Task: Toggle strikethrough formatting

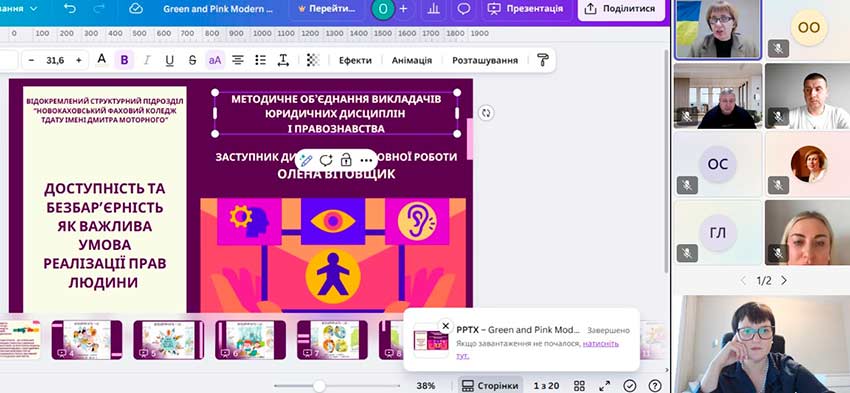Action: coord(192,60)
